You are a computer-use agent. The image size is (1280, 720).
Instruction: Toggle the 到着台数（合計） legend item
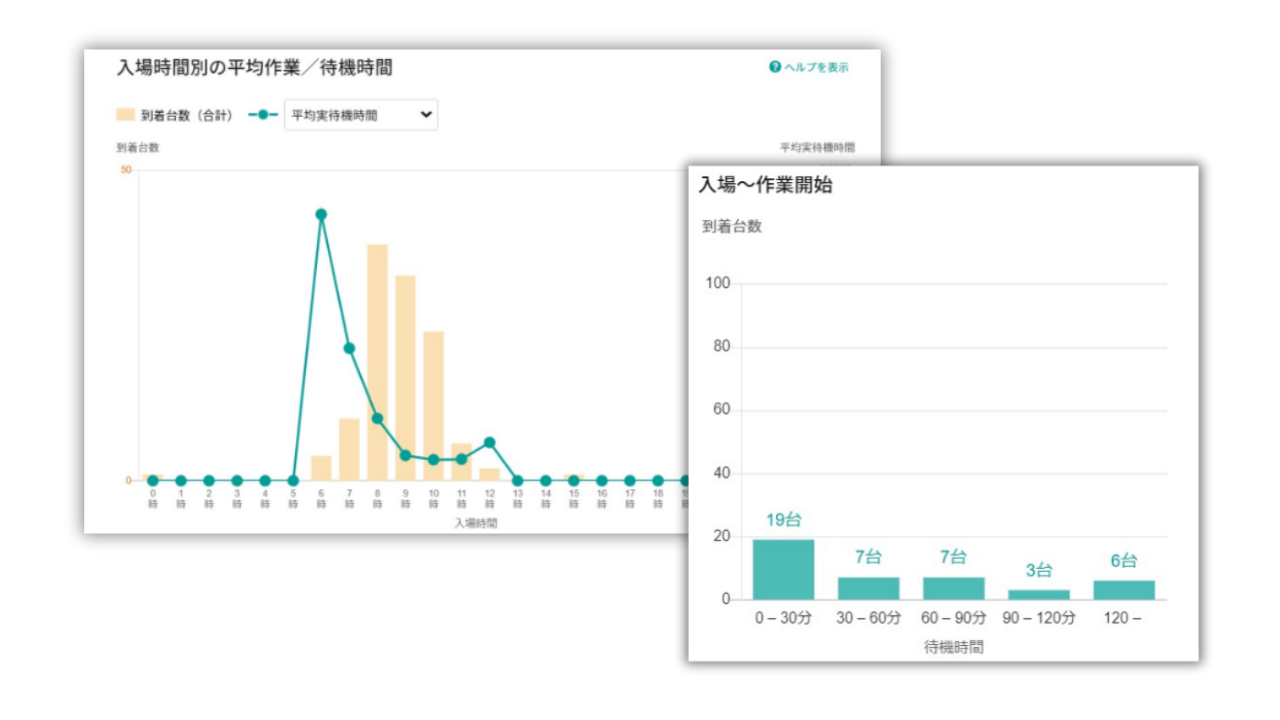175,115
